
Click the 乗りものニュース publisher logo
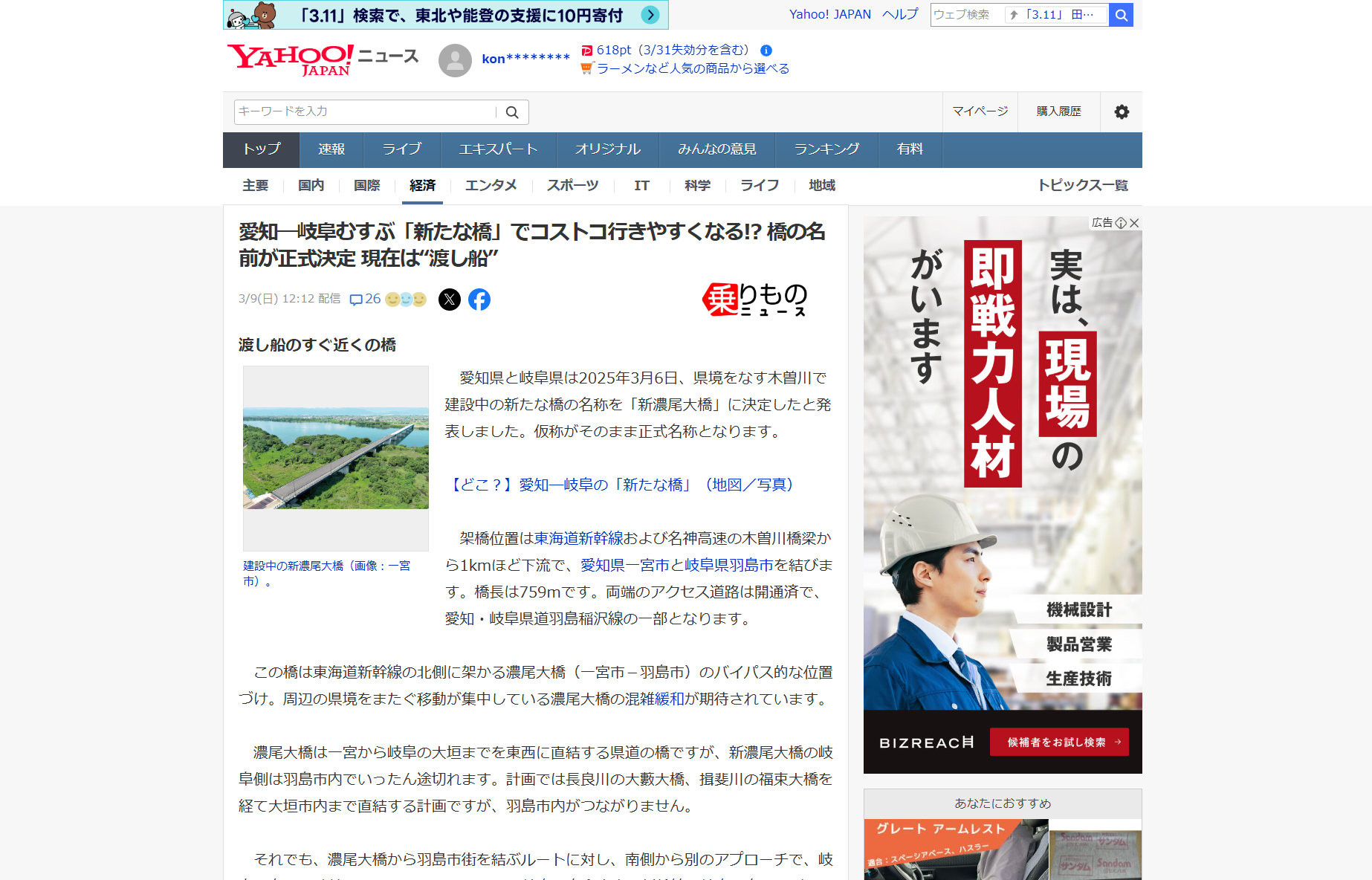(754, 300)
